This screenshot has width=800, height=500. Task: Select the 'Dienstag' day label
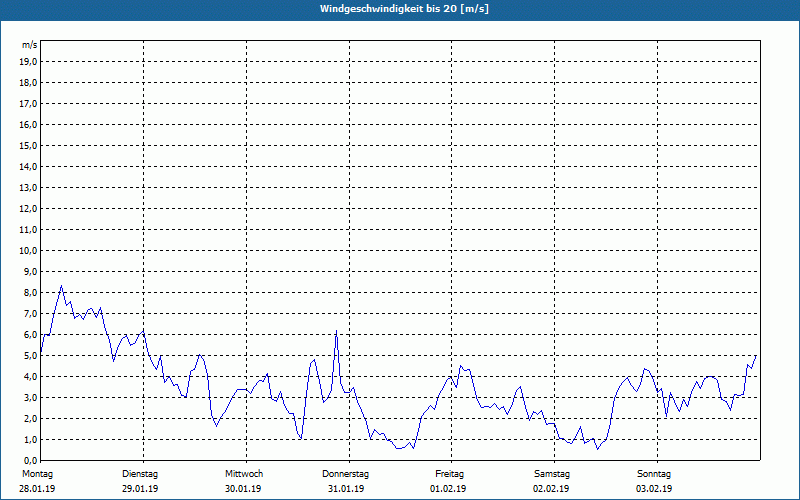pyautogui.click(x=140, y=474)
